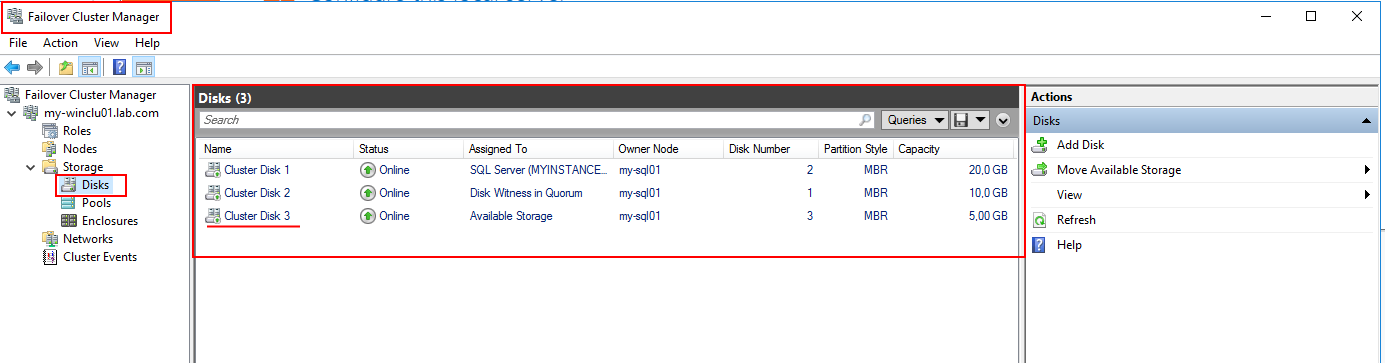Image resolution: width=1385 pixels, height=363 pixels.
Task: Select the Failover Cluster Manager root node
Action: click(90, 95)
